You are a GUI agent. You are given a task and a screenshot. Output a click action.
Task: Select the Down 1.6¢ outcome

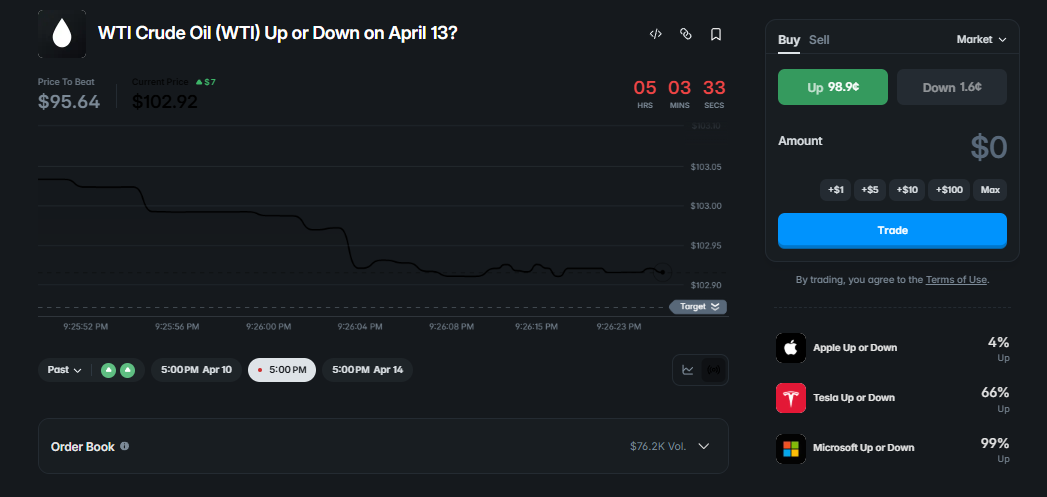point(951,87)
